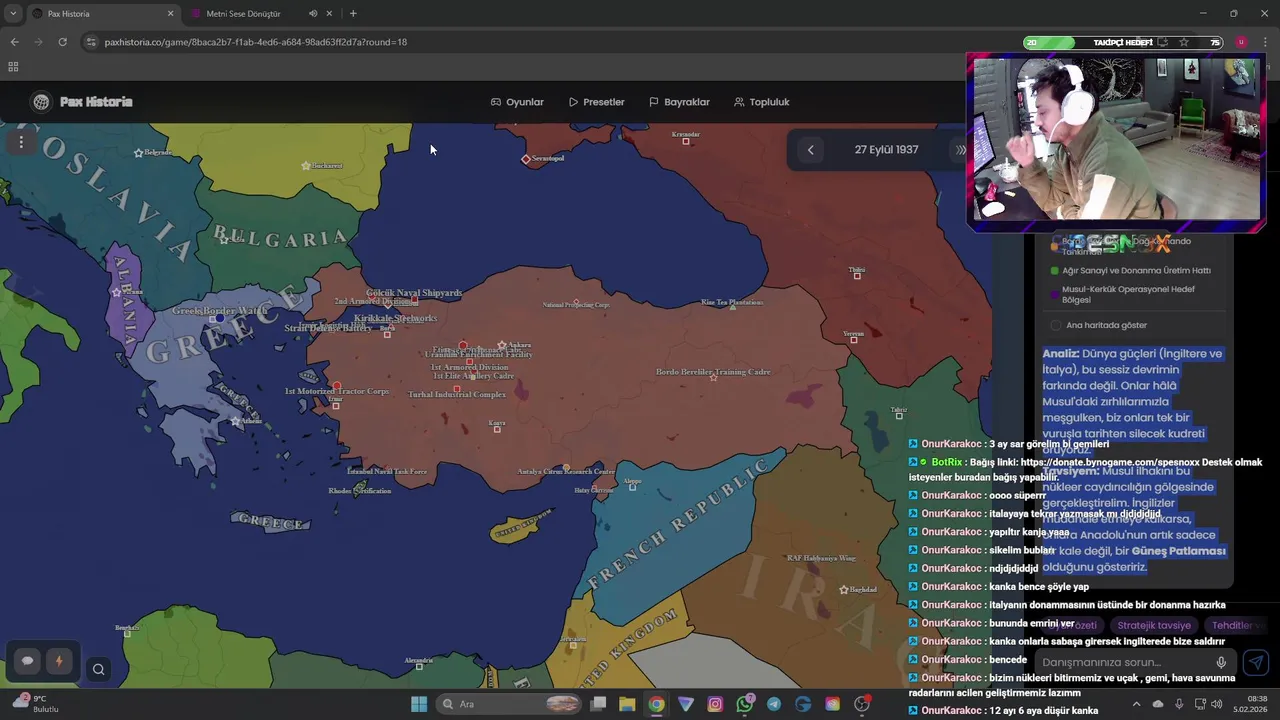Viewport: 1280px width, 720px height.
Task: Go to the previous round arrow
Action: click(x=811, y=150)
